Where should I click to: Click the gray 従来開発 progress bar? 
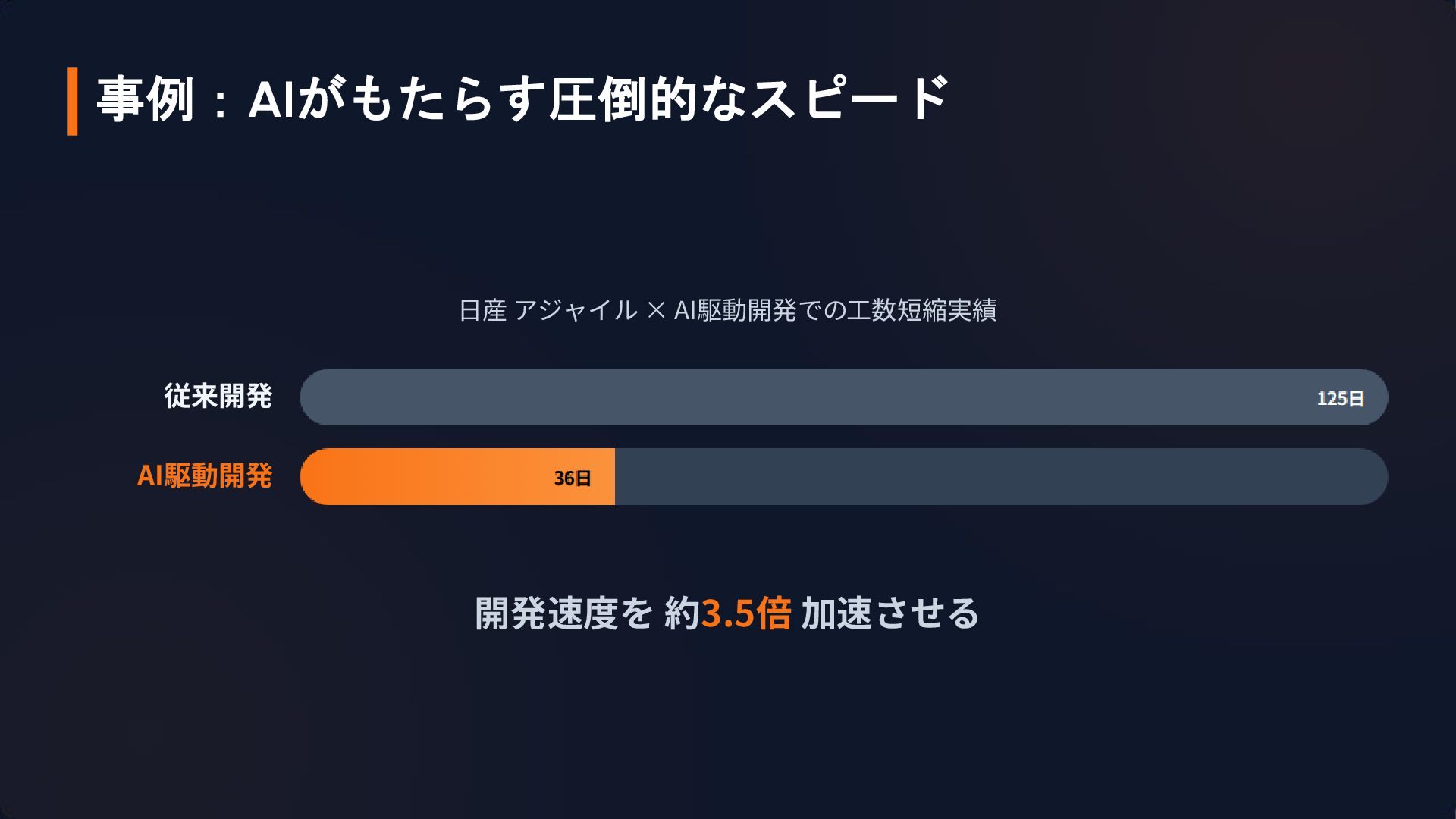pyautogui.click(x=844, y=397)
